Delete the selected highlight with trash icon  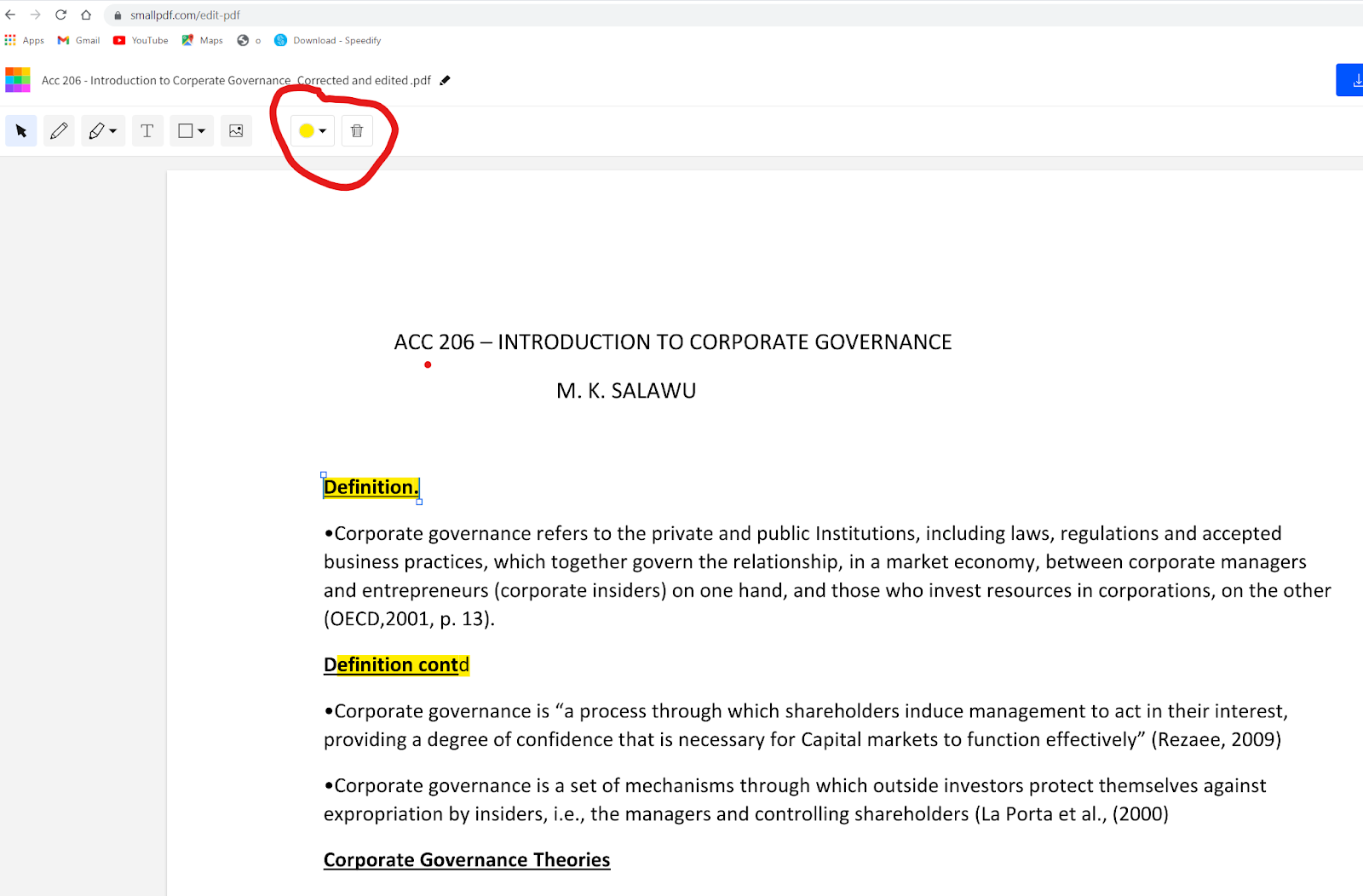[x=357, y=131]
